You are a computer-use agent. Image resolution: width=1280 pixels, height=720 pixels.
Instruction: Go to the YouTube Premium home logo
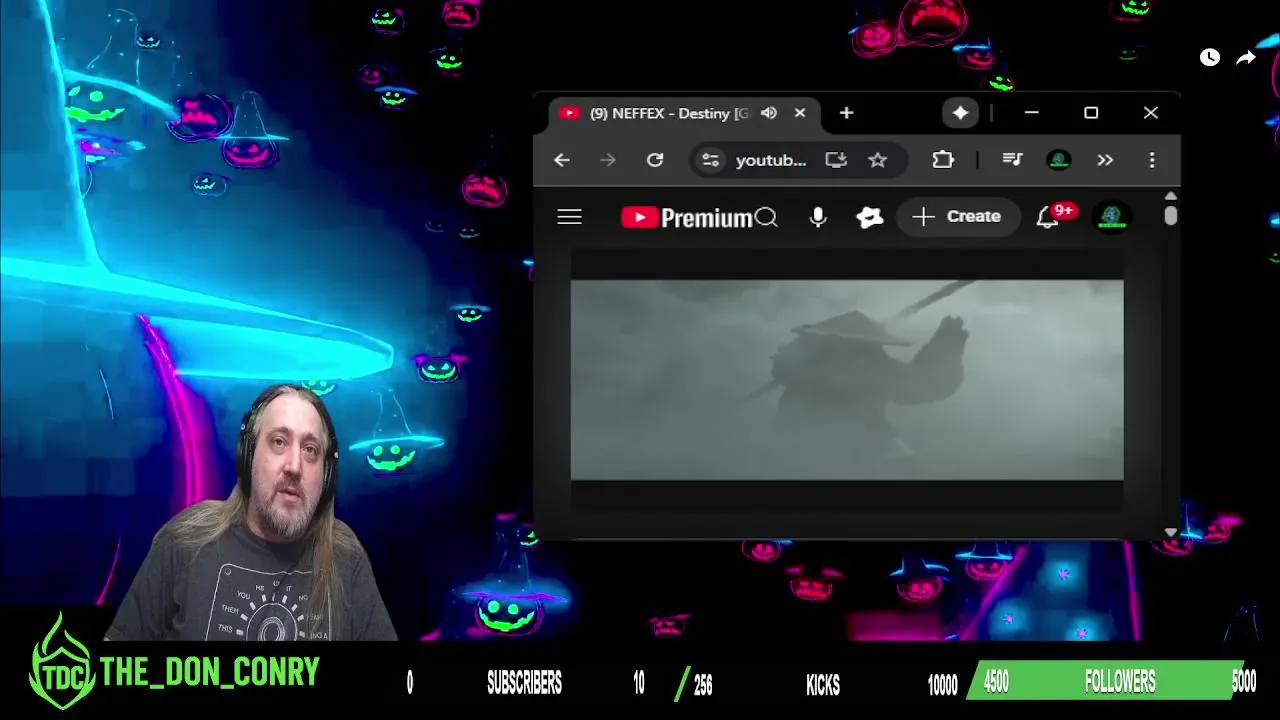(x=686, y=217)
